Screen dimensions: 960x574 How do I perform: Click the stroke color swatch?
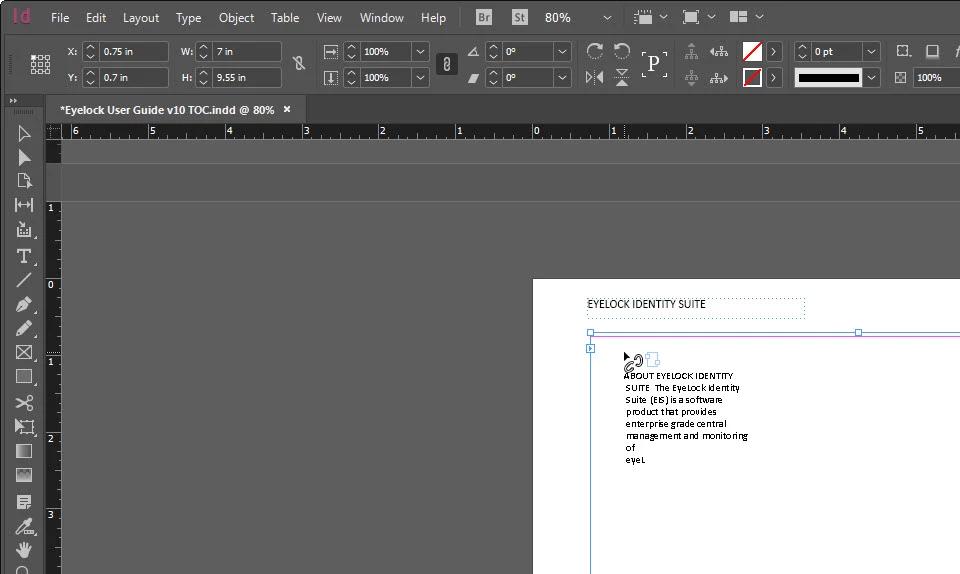point(752,78)
